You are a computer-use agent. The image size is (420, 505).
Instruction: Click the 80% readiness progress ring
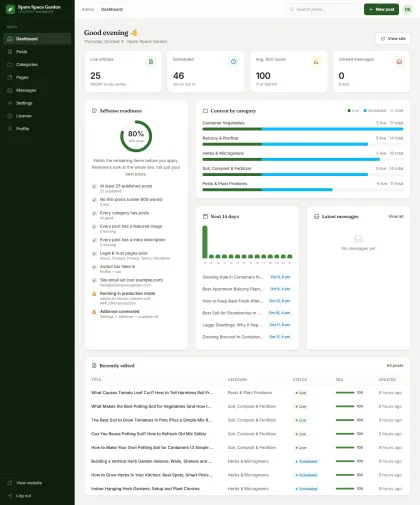136,136
